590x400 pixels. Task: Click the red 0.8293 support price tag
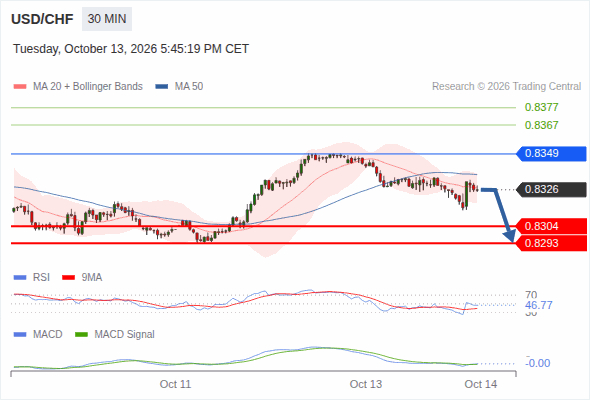(x=551, y=243)
